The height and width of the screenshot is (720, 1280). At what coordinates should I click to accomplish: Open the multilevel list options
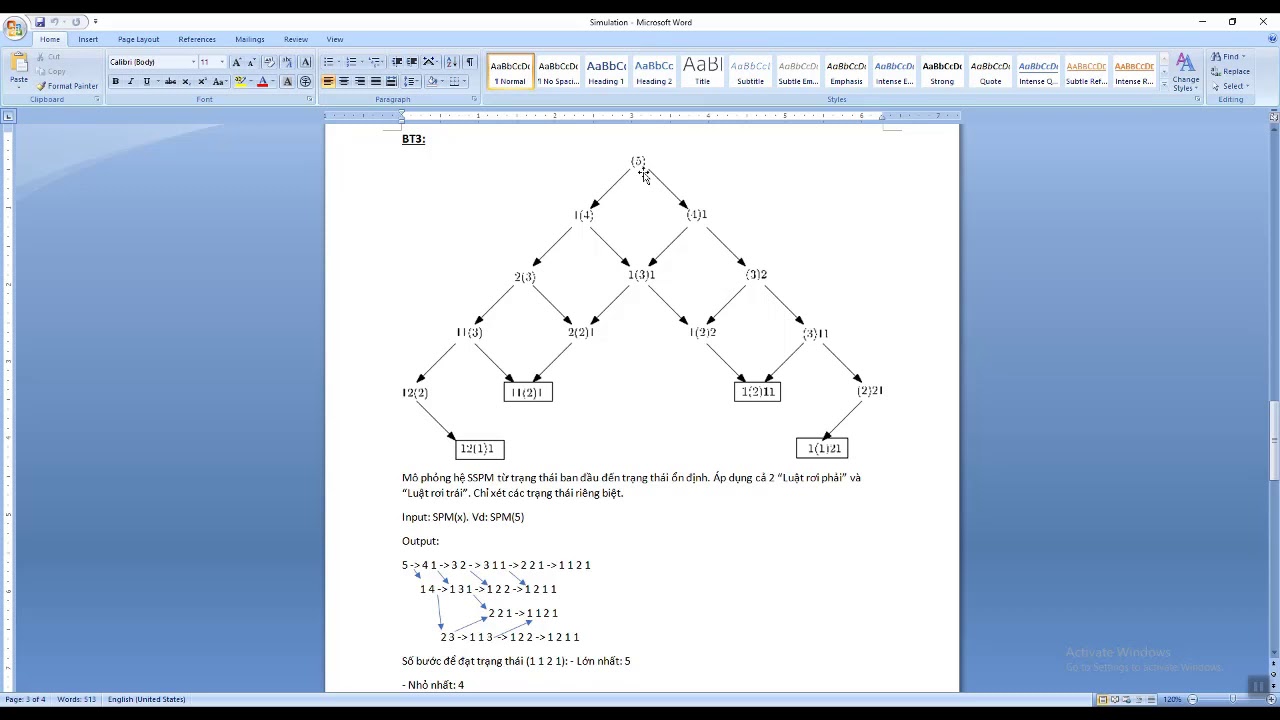(374, 62)
